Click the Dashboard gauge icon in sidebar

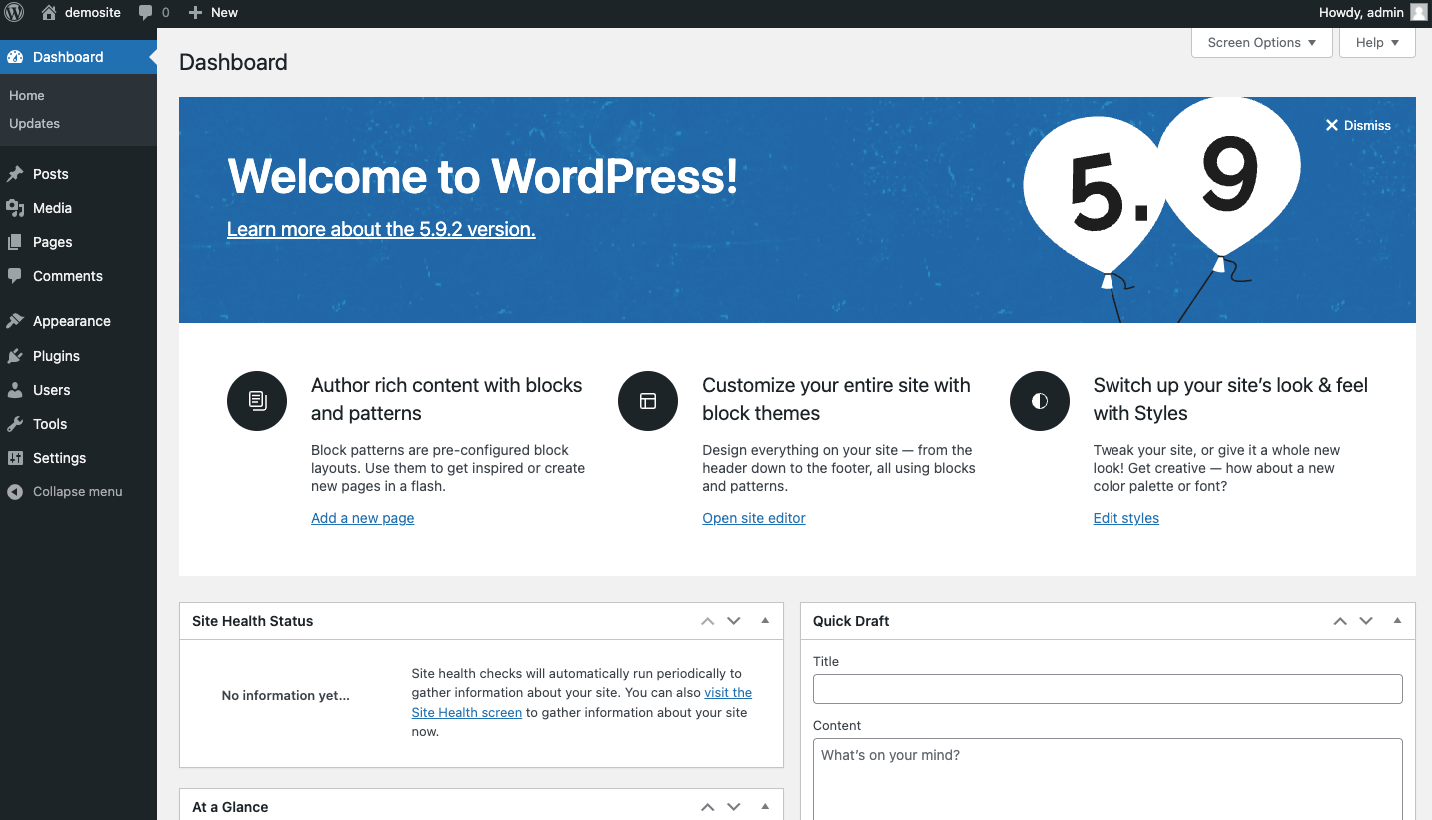click(x=15, y=57)
